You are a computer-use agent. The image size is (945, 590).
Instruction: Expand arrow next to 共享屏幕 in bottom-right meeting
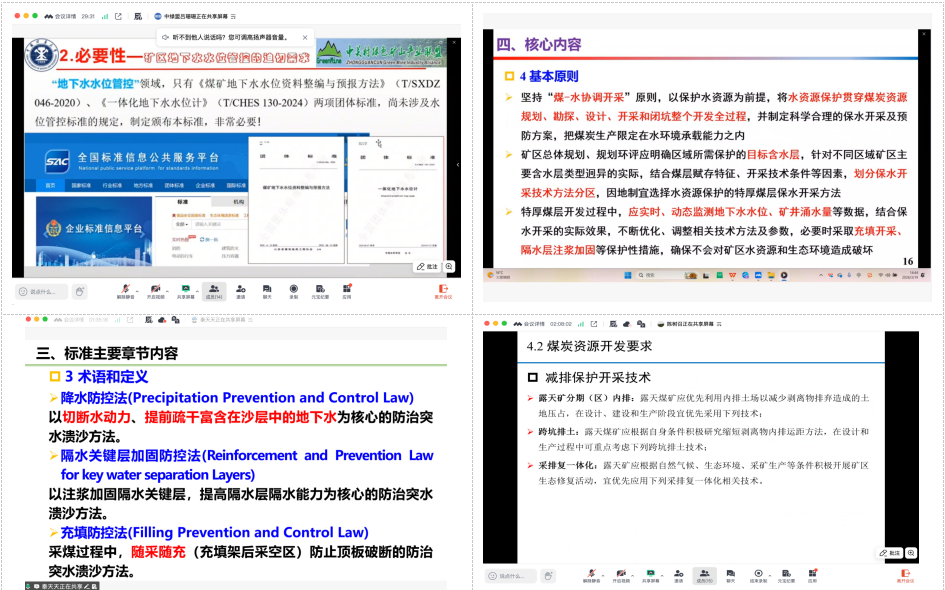click(663, 572)
